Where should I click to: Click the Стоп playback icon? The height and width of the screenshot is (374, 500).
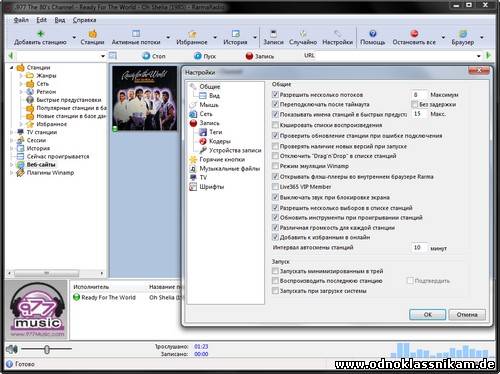click(x=146, y=56)
